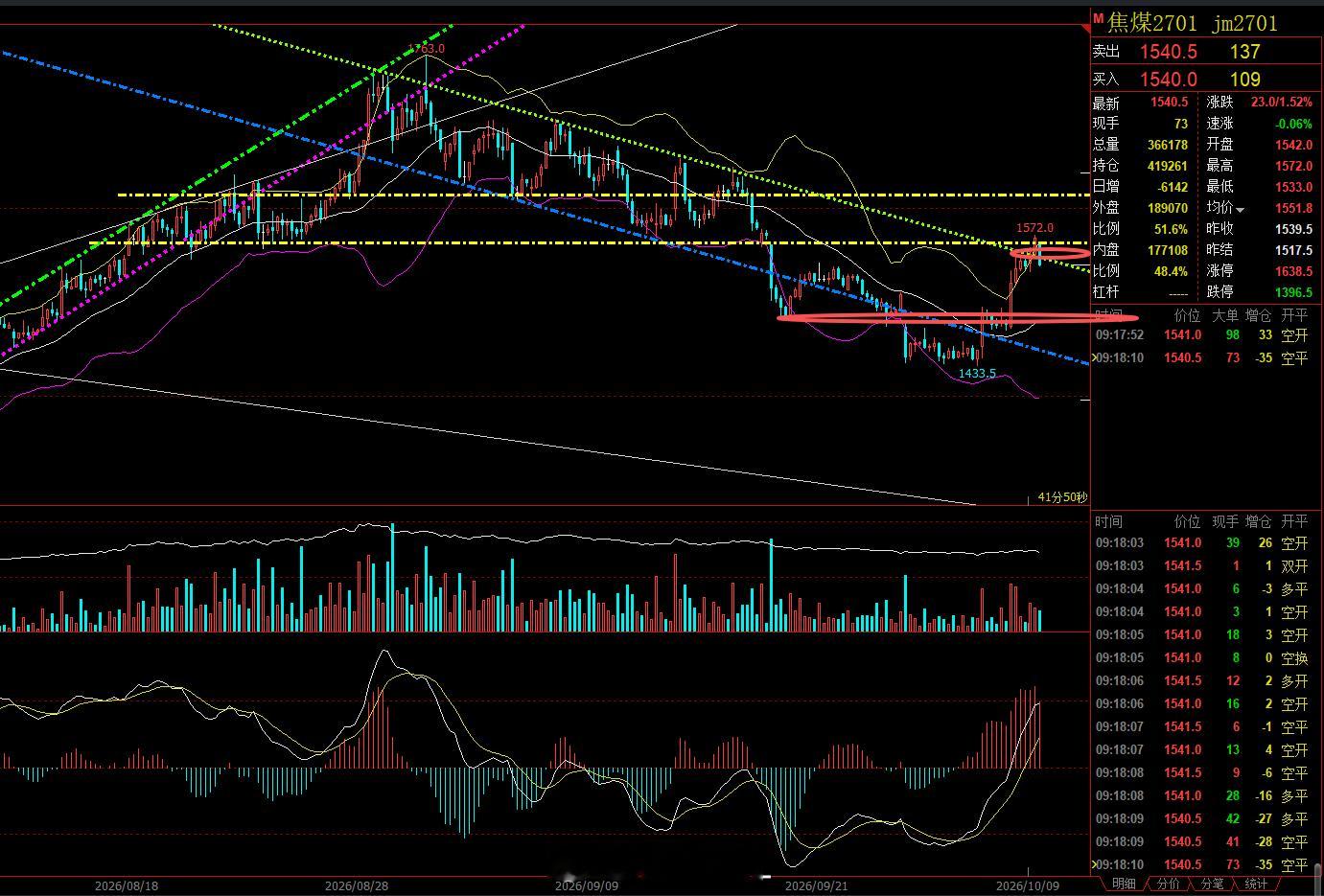Viewport: 1324px width, 896px height.
Task: Switch to the 明细 tab
Action: [x=1125, y=884]
